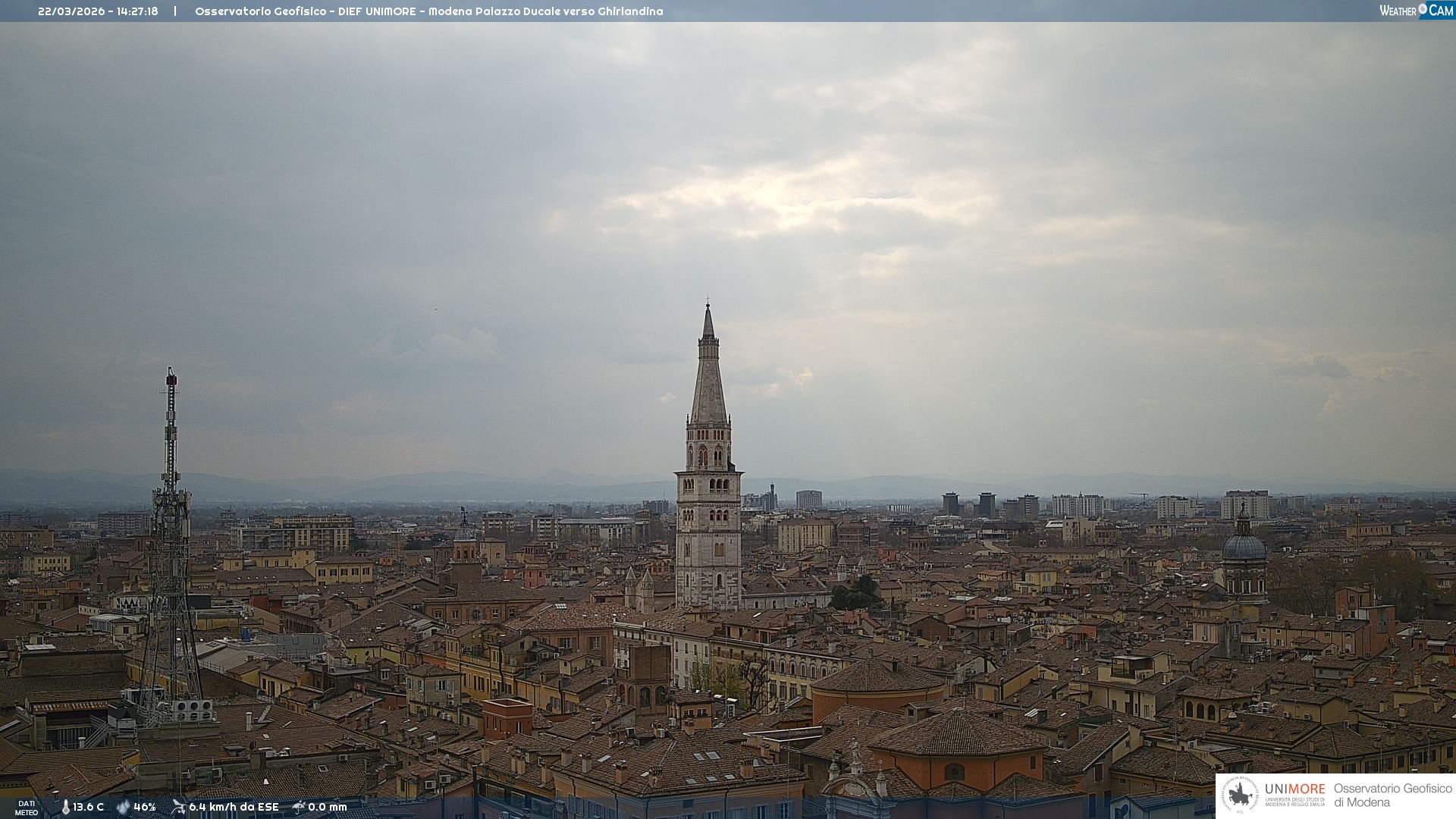Click the thermometer temperature icon
This screenshot has width=1456, height=819.
click(x=65, y=807)
